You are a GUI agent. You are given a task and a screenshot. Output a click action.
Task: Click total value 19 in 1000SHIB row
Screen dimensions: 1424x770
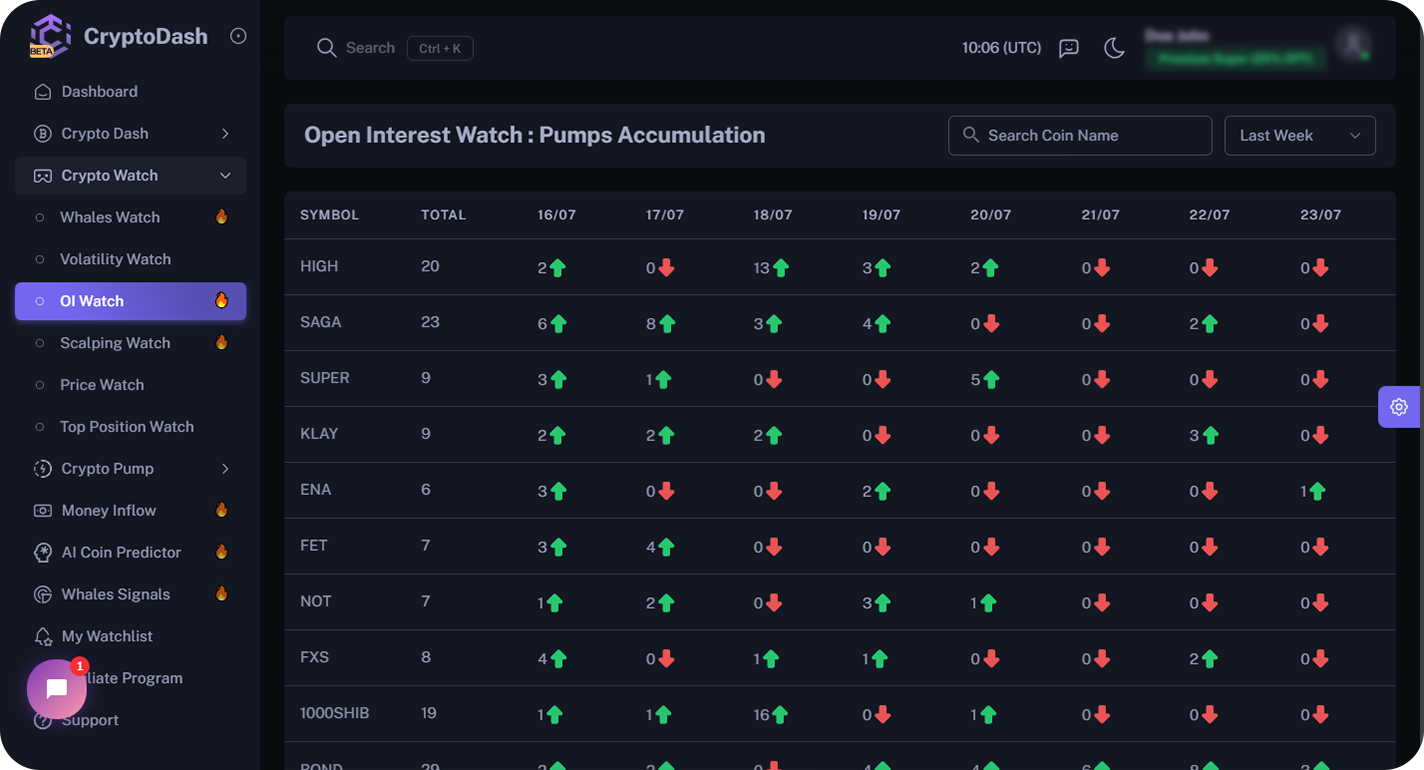(x=430, y=714)
